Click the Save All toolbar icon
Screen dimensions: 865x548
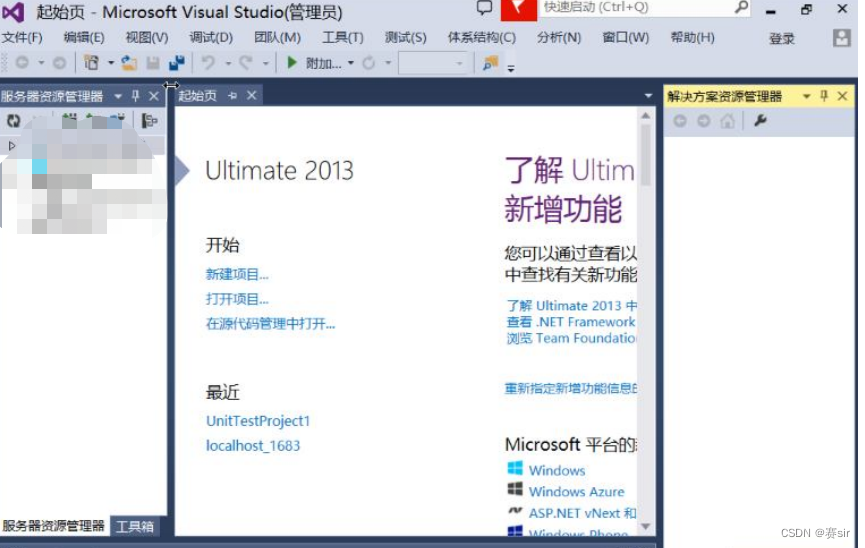point(177,63)
